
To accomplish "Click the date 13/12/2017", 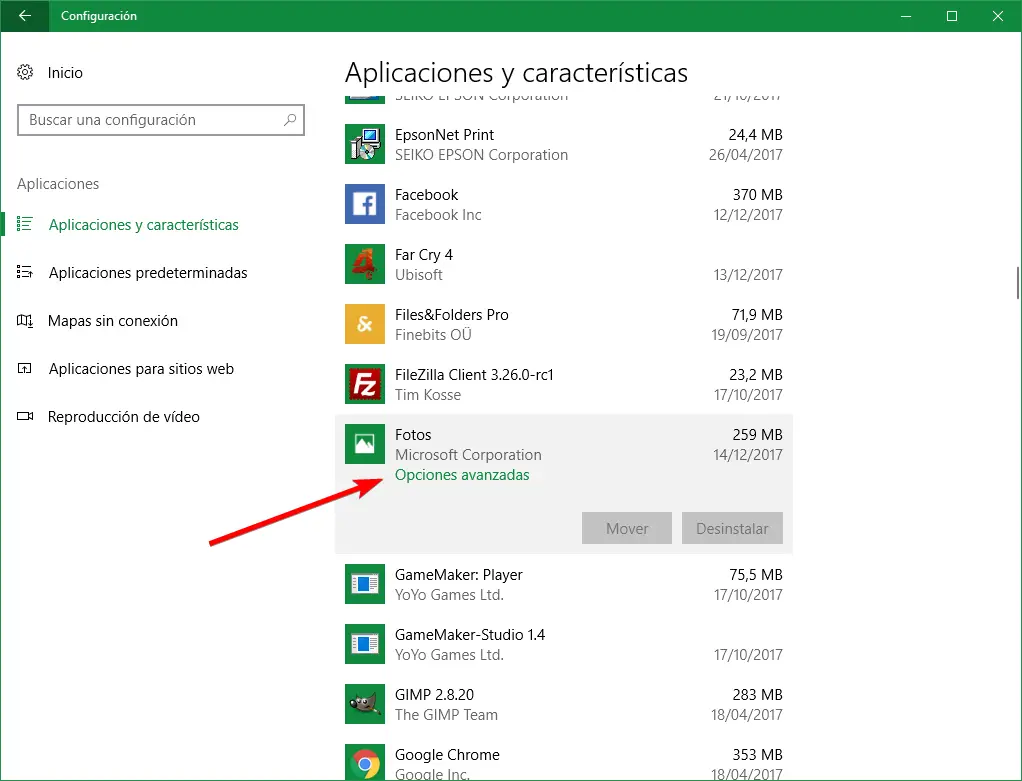I will (748, 275).
